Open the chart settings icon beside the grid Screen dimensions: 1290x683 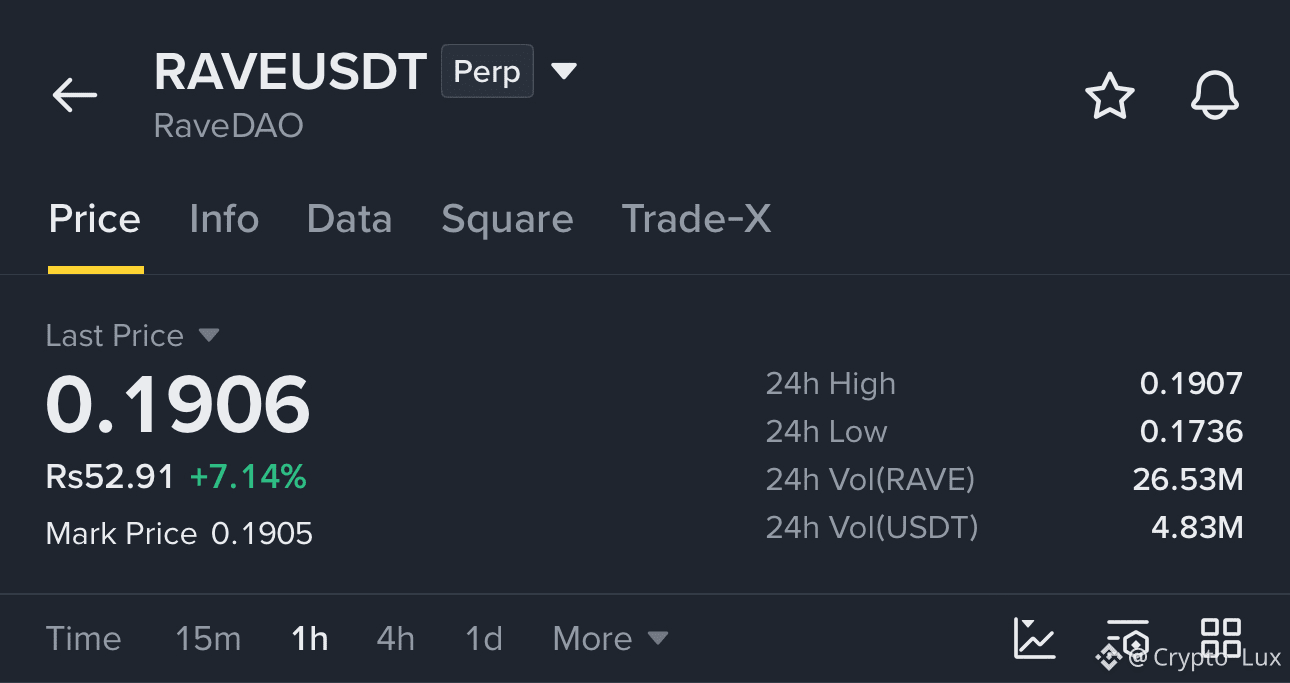pos(1127,638)
